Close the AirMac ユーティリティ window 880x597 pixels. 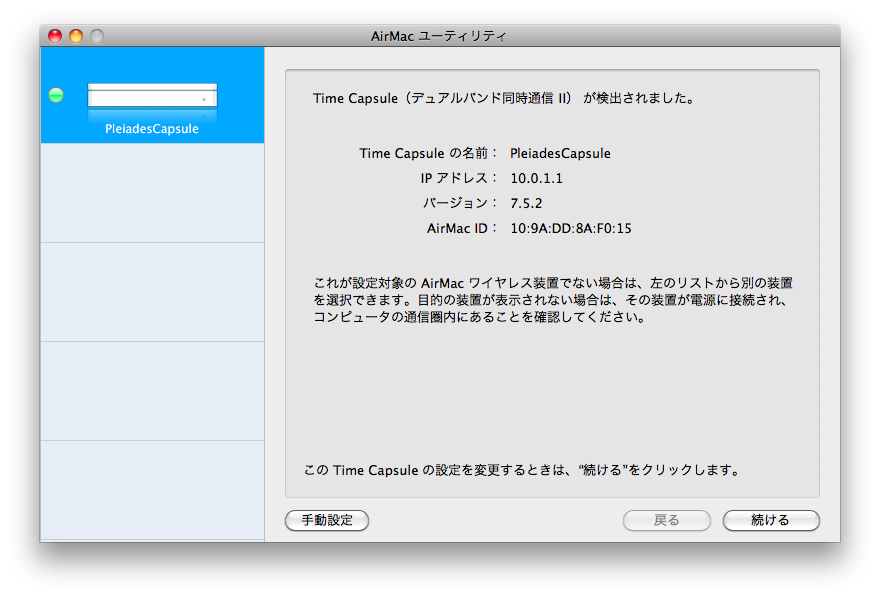pos(55,36)
